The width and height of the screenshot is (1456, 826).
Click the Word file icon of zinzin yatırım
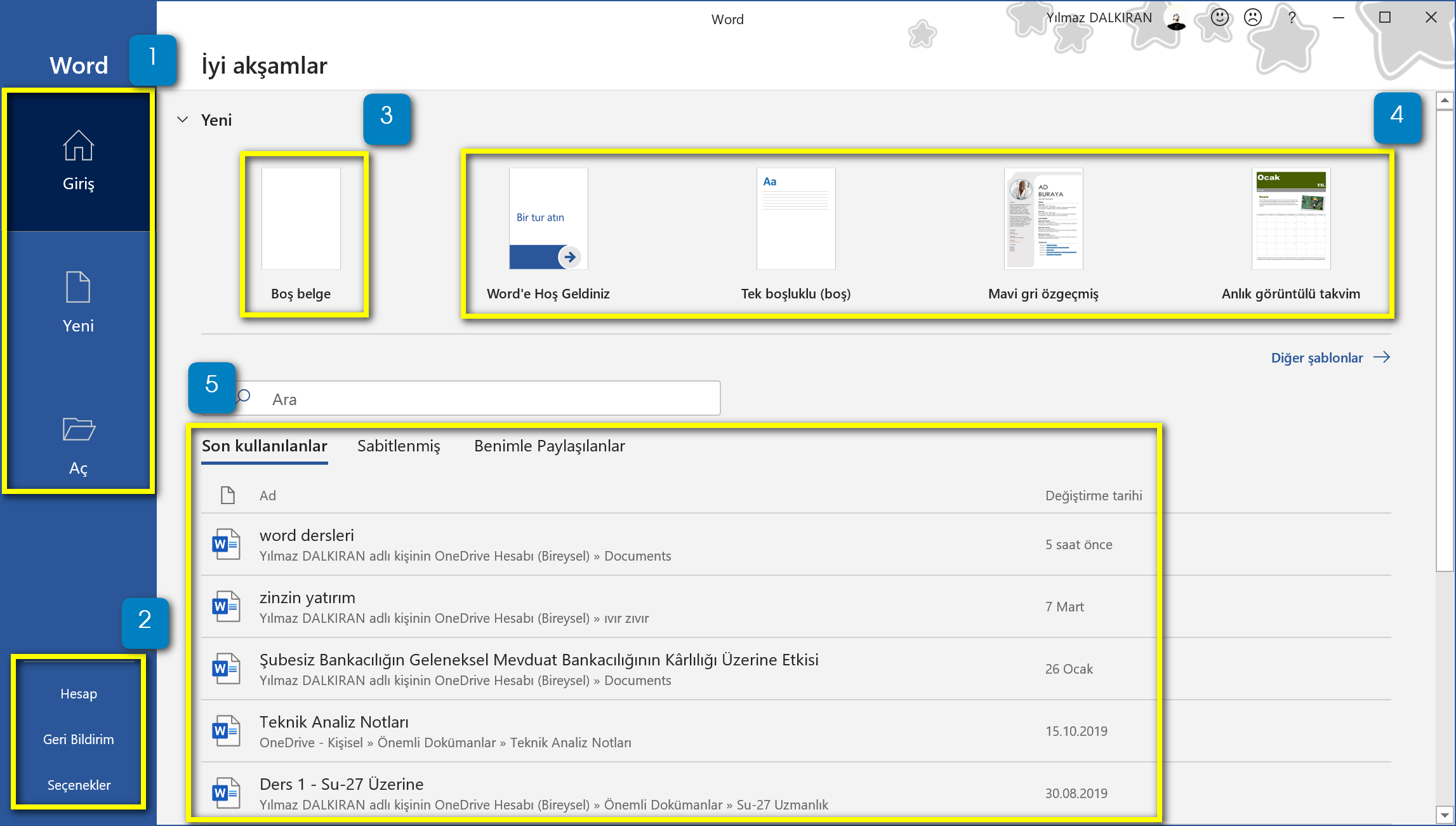pos(226,606)
